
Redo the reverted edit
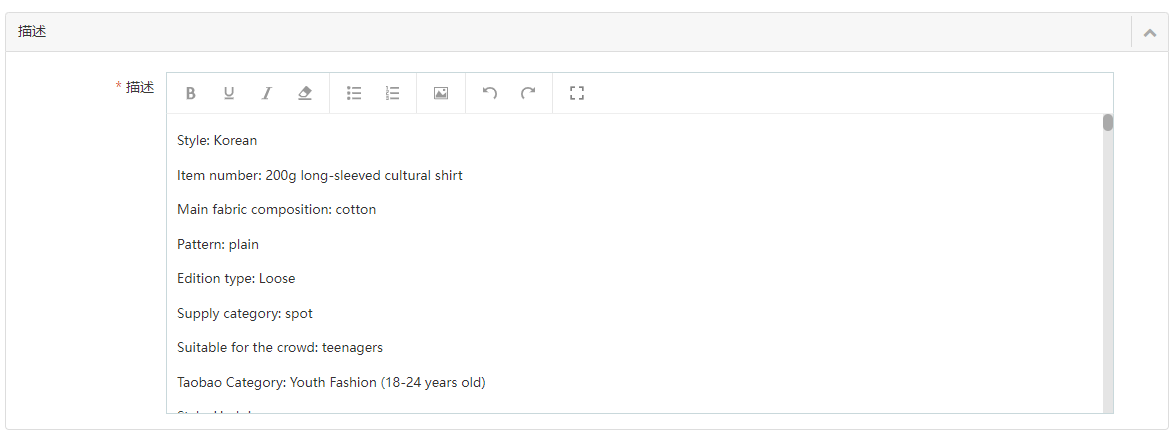(528, 93)
